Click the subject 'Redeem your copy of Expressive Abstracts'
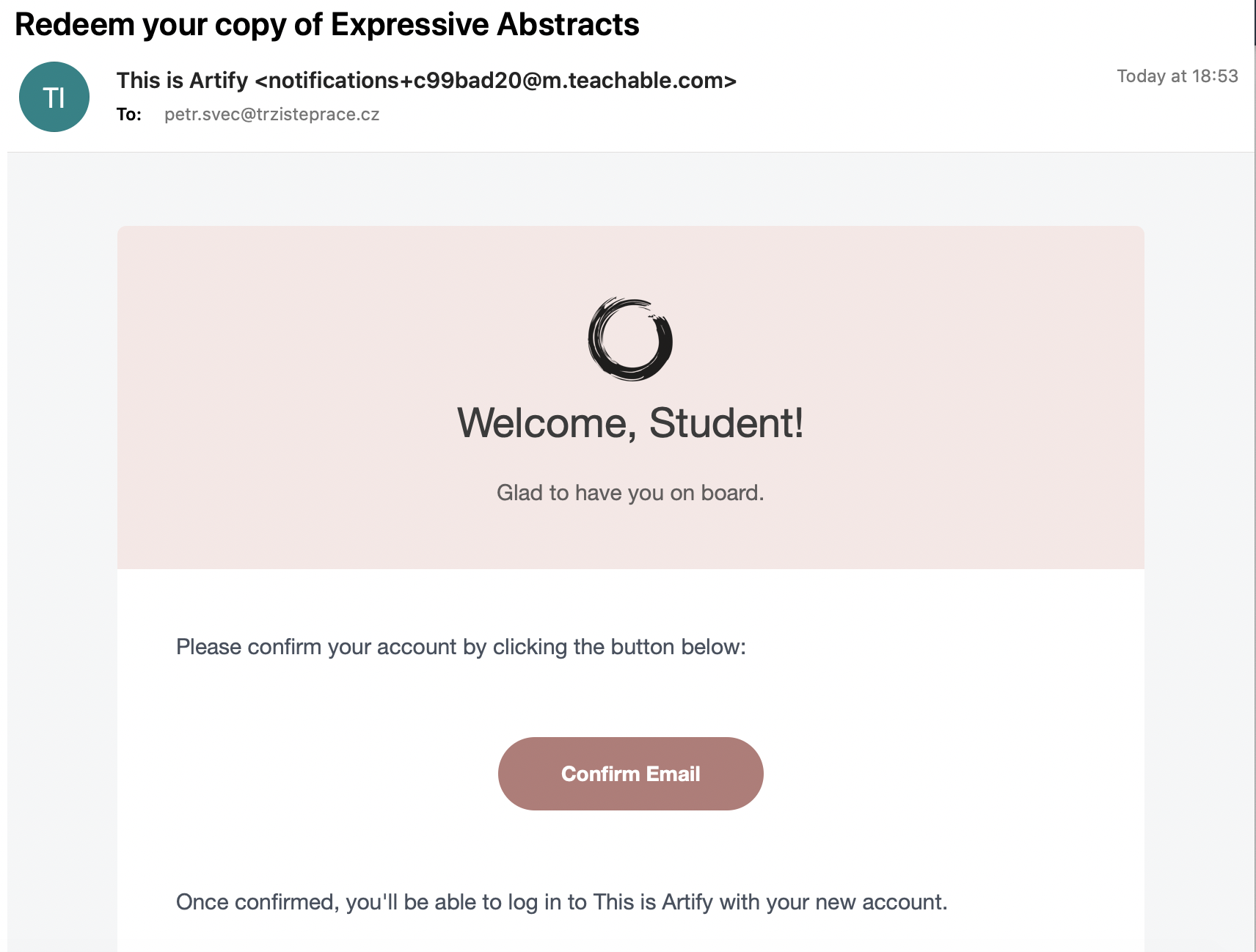Screen dimensions: 1256x952 (326, 25)
